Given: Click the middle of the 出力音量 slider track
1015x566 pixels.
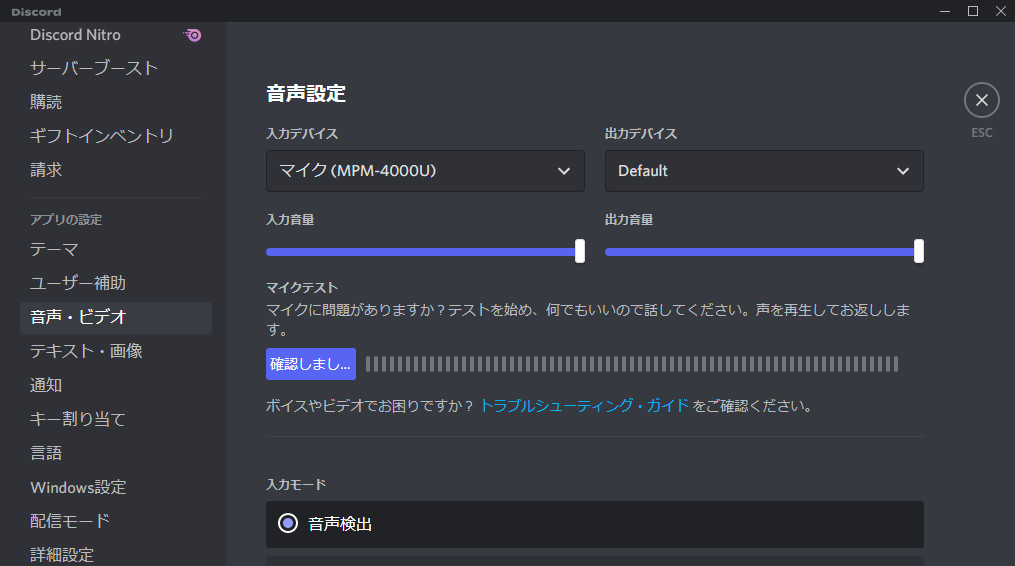Looking at the screenshot, I should (x=764, y=252).
